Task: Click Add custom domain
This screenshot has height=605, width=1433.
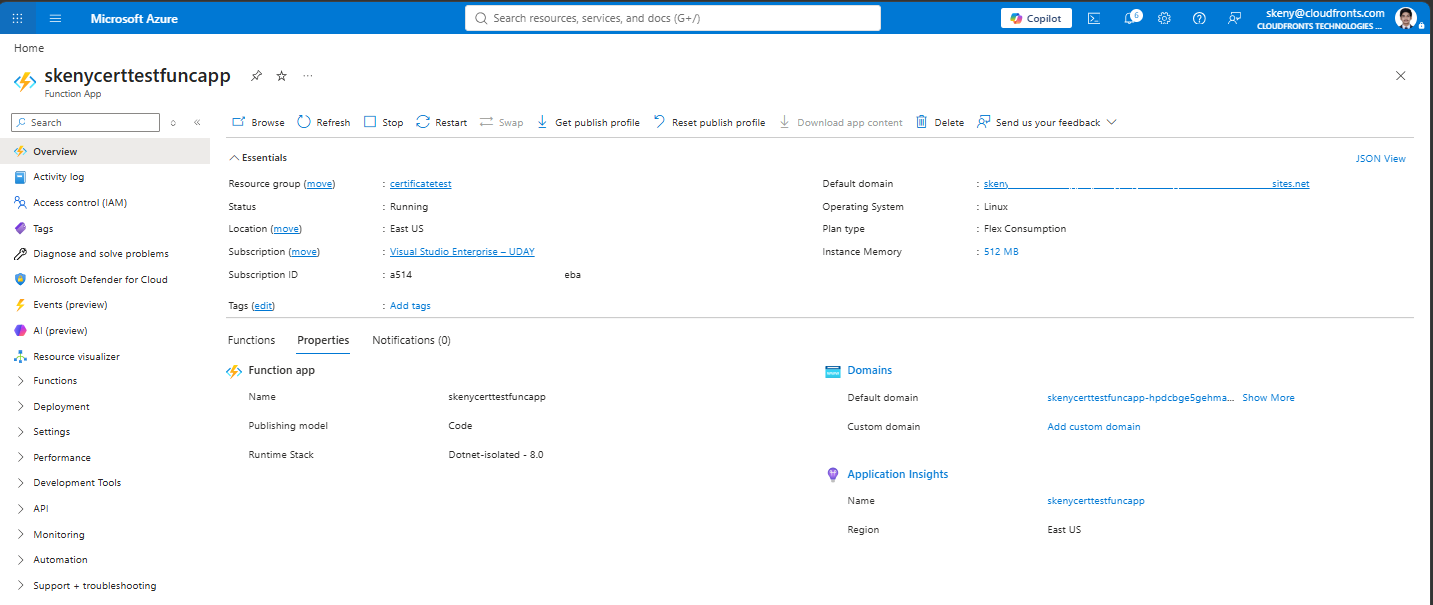Action: coord(1093,427)
